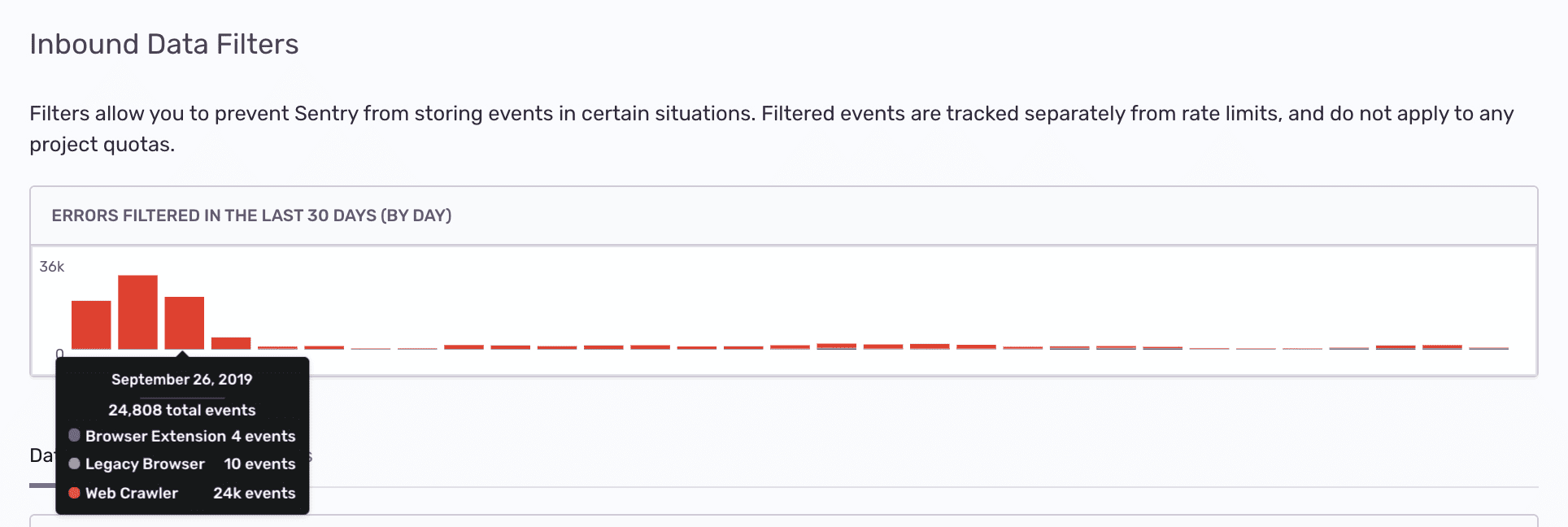Click the 36k y-axis label
Viewport: 1568px width, 527px height.
click(51, 267)
